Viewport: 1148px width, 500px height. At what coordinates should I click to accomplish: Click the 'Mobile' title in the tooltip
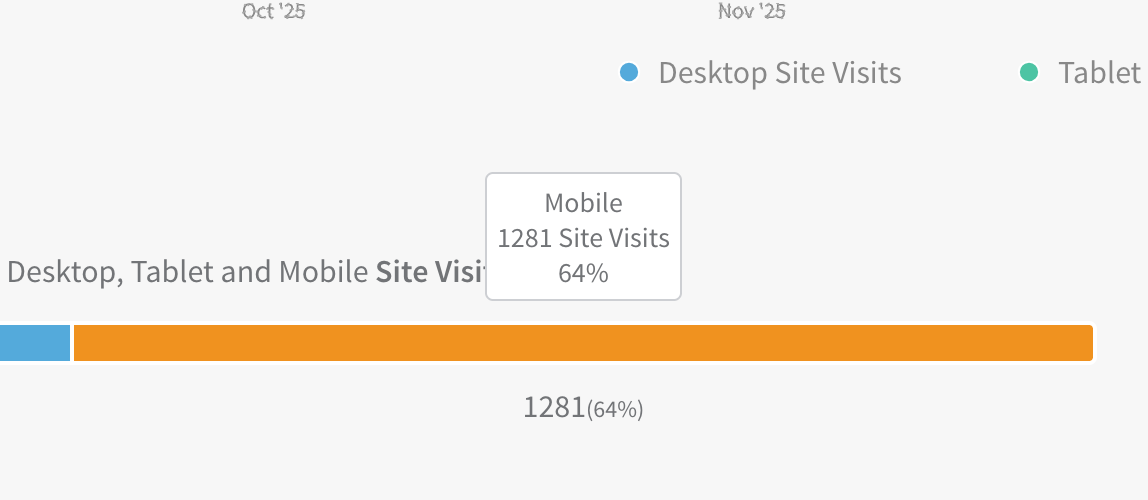click(x=583, y=203)
